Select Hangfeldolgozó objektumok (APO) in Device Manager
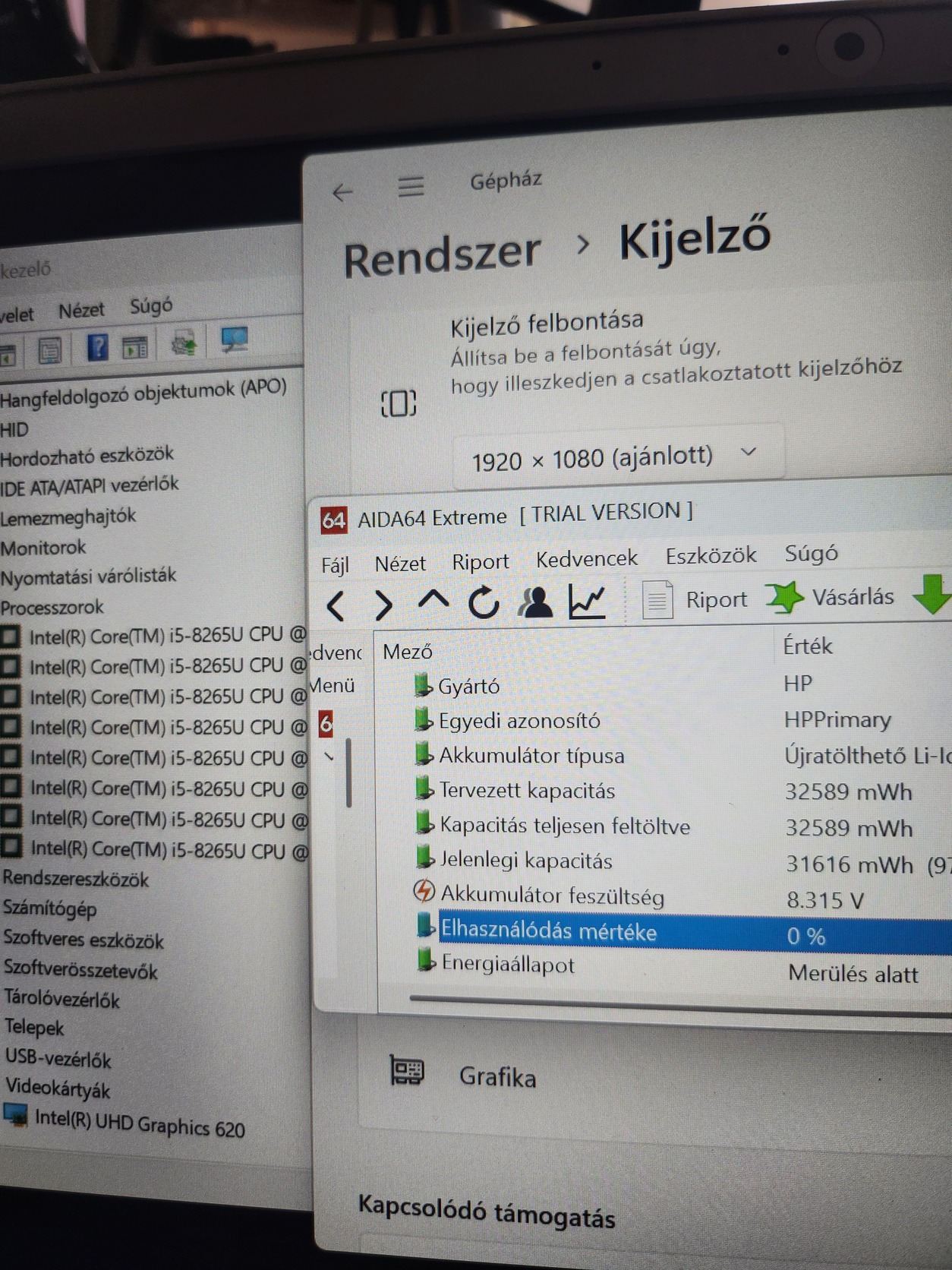The image size is (952, 1270). pyautogui.click(x=143, y=393)
